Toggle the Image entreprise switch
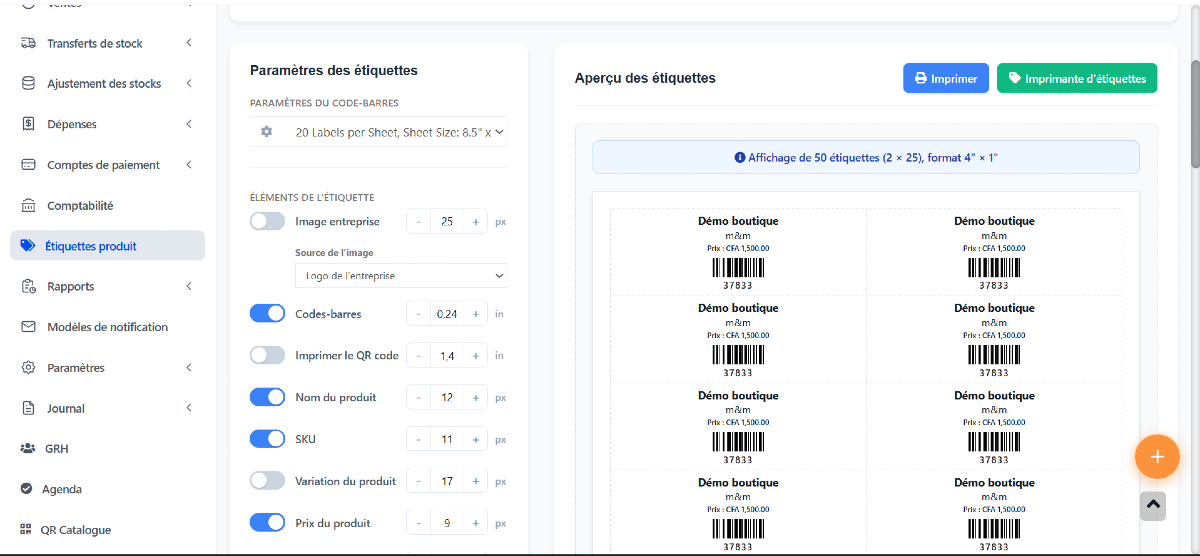This screenshot has width=1200, height=556. click(x=268, y=222)
